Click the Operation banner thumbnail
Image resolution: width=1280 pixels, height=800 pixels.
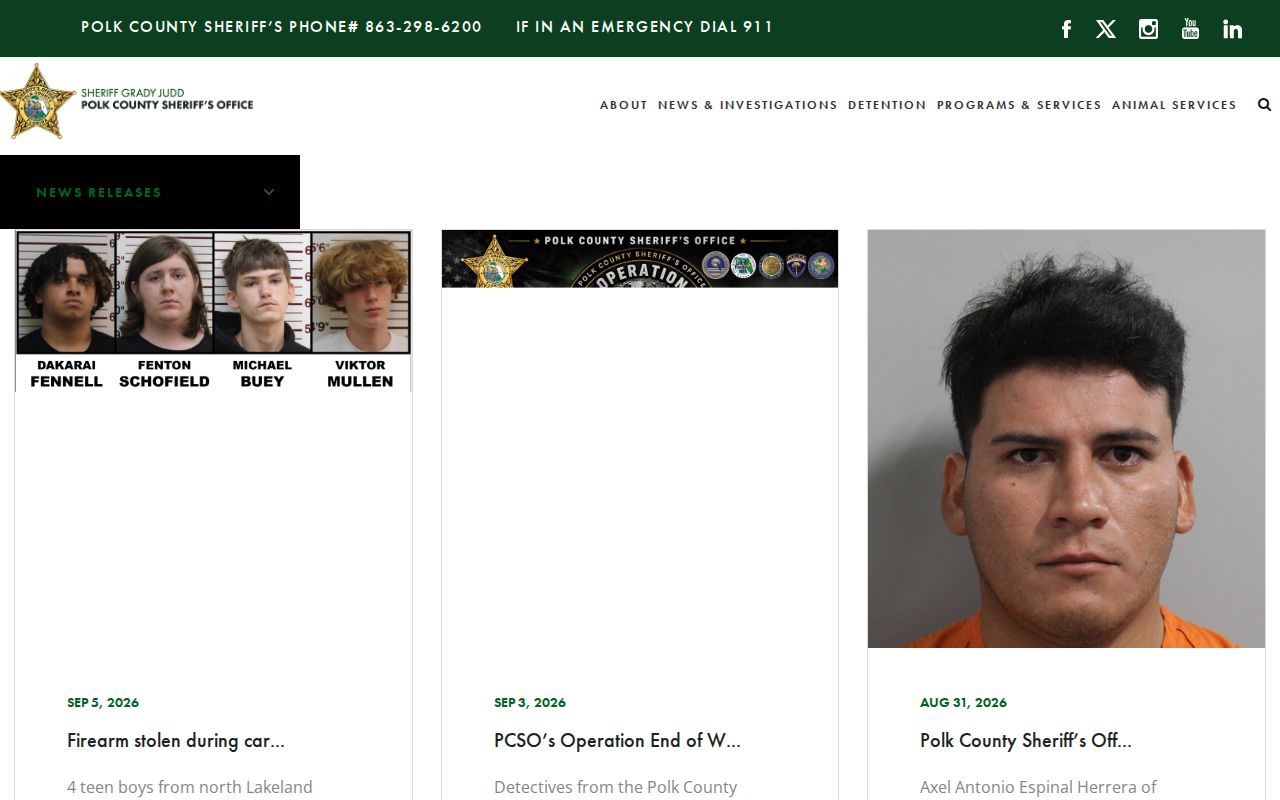(640, 259)
